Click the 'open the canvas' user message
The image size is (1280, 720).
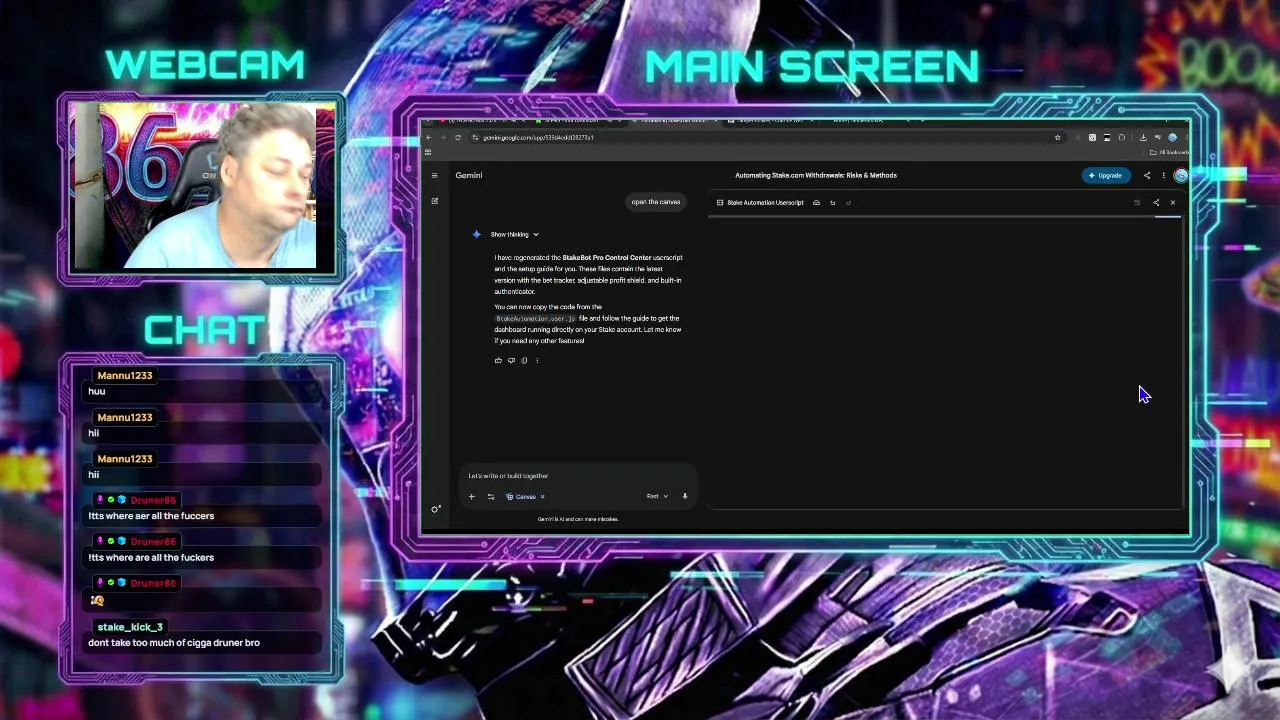point(656,202)
